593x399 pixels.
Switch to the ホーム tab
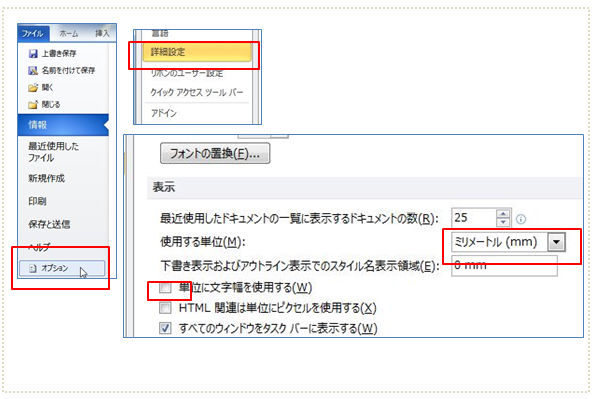pyautogui.click(x=69, y=34)
